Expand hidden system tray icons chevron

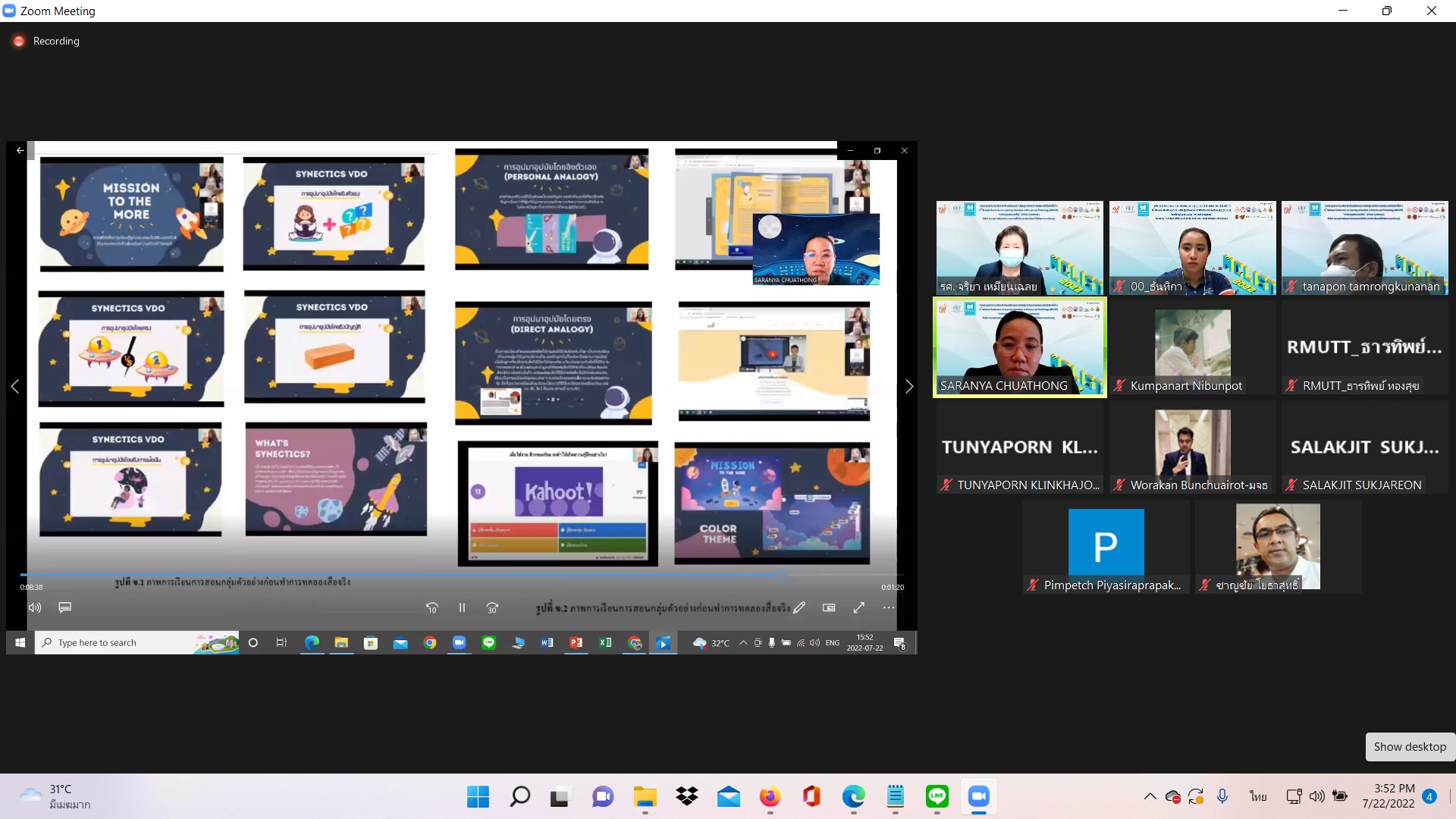tap(1150, 796)
